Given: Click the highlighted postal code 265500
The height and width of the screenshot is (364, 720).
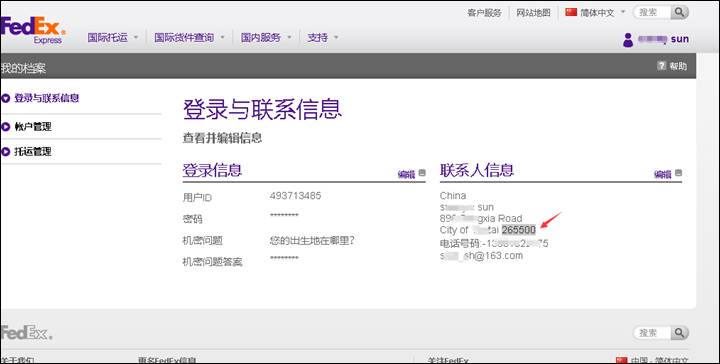Looking at the screenshot, I should (518, 230).
